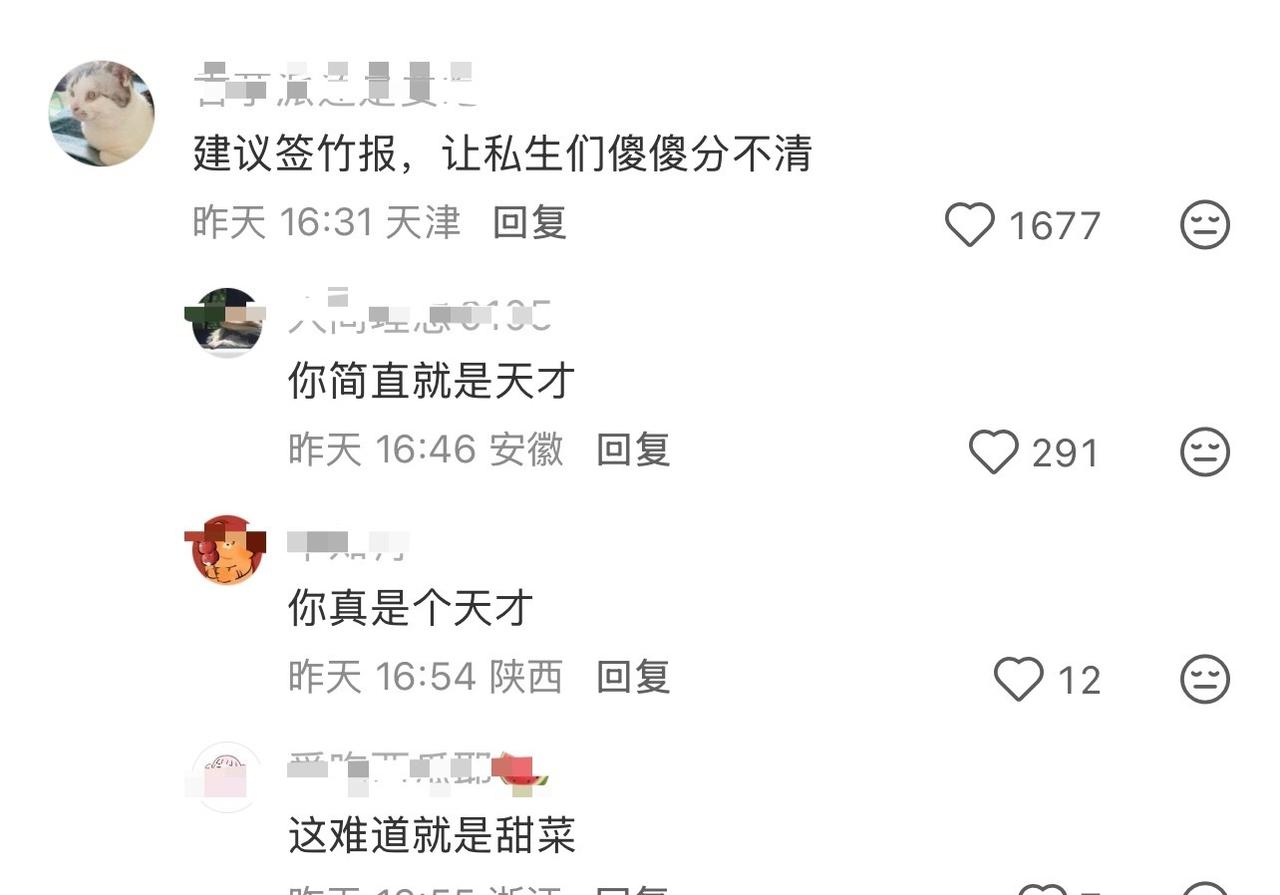Screen dimensions: 1280x895
Task: Dislike the reply from 陕西
Action: click(1205, 679)
